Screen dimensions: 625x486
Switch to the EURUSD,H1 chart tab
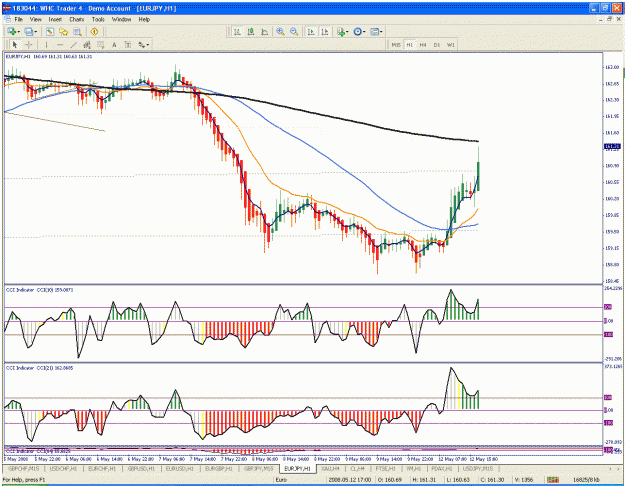click(x=179, y=468)
